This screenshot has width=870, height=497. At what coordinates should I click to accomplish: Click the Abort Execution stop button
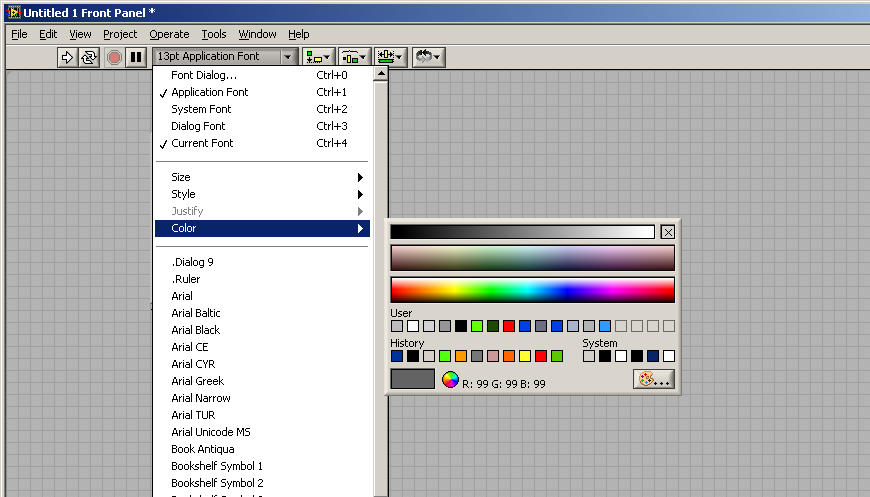114,57
